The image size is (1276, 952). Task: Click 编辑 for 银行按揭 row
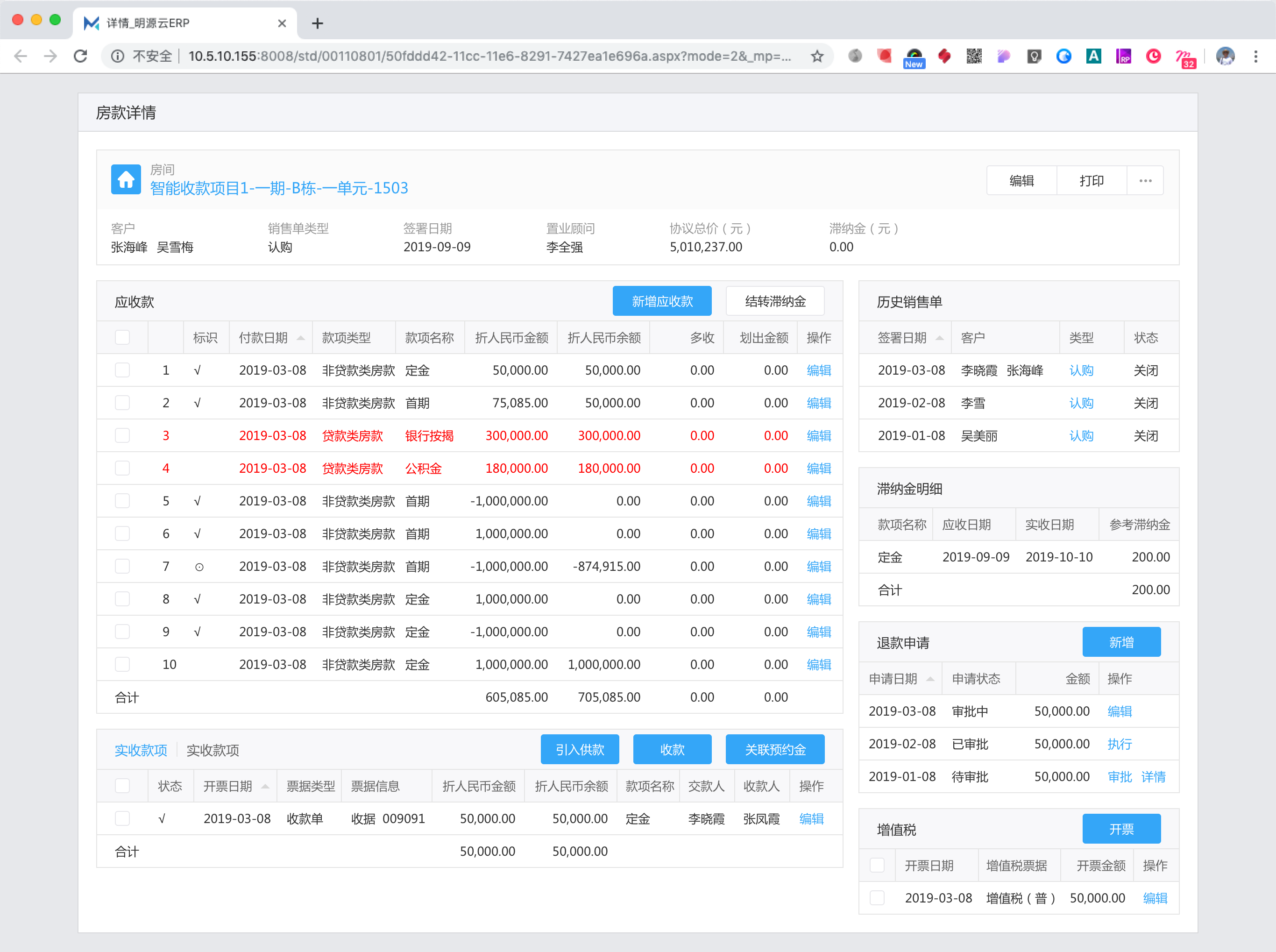[819, 435]
